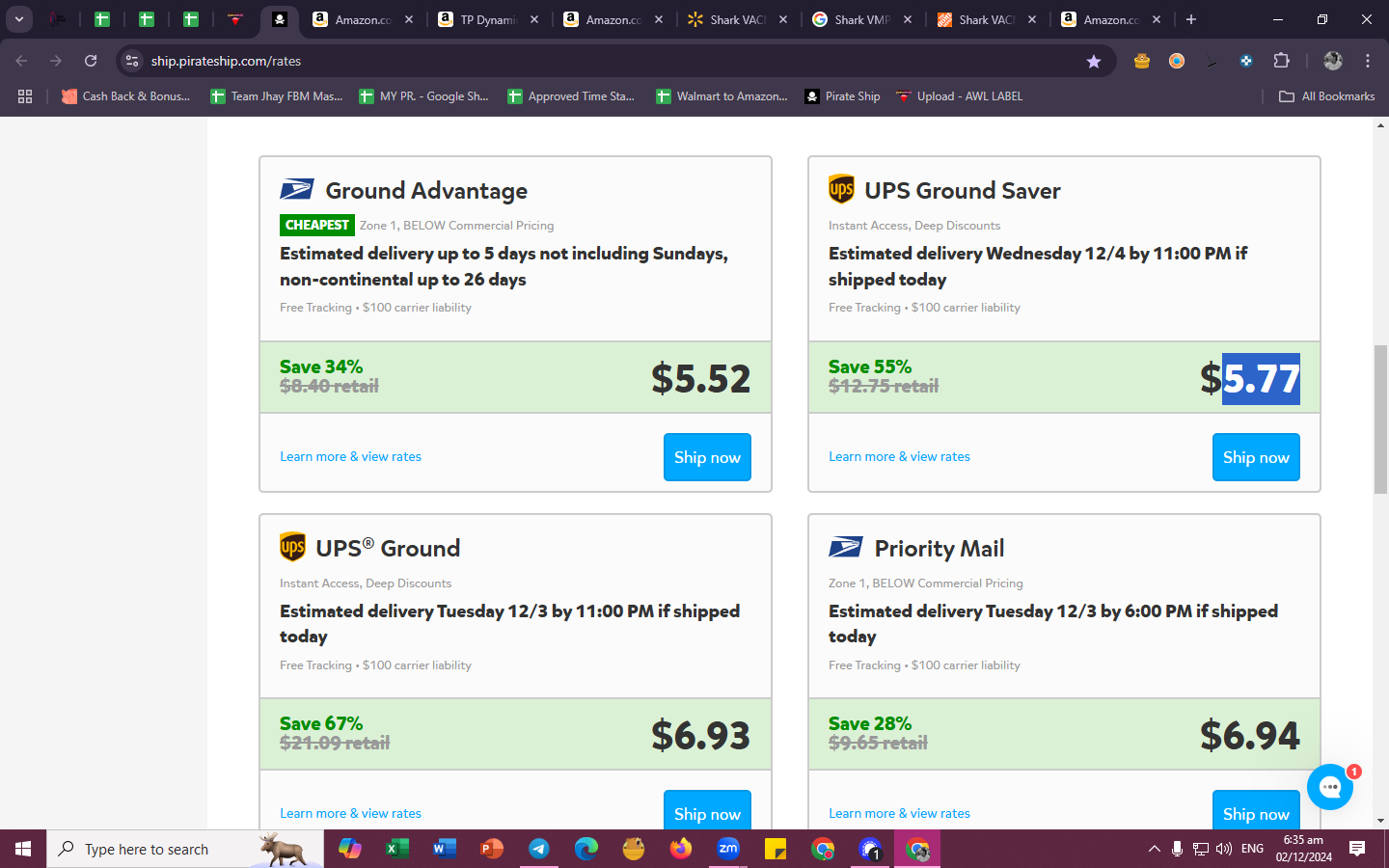Open Approved Time Sta bookmark
This screenshot has height=868, width=1389.
(571, 96)
